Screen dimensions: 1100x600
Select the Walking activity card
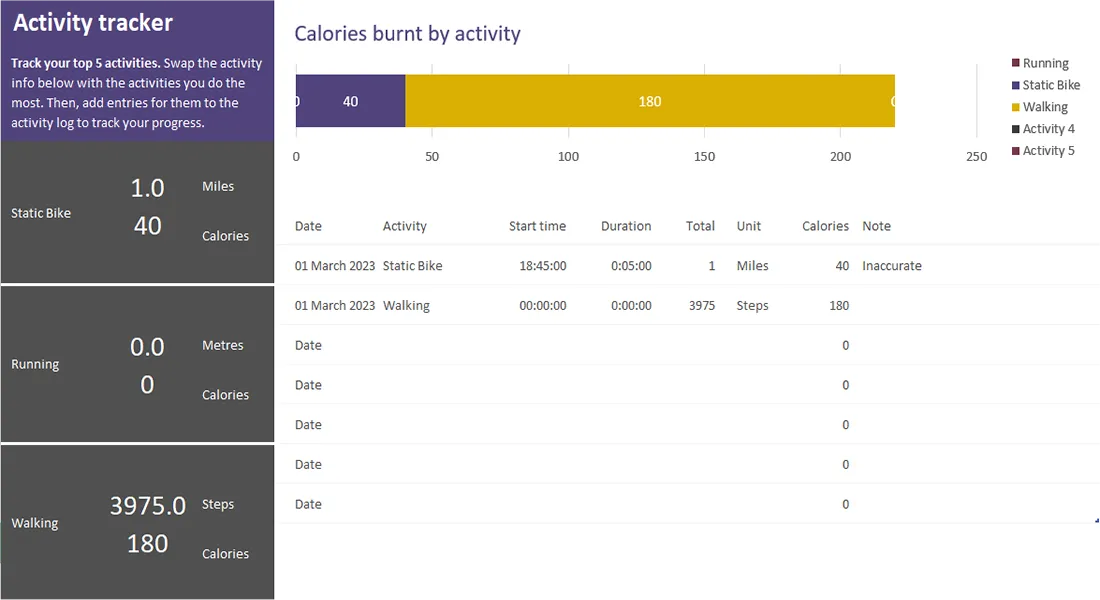click(137, 523)
